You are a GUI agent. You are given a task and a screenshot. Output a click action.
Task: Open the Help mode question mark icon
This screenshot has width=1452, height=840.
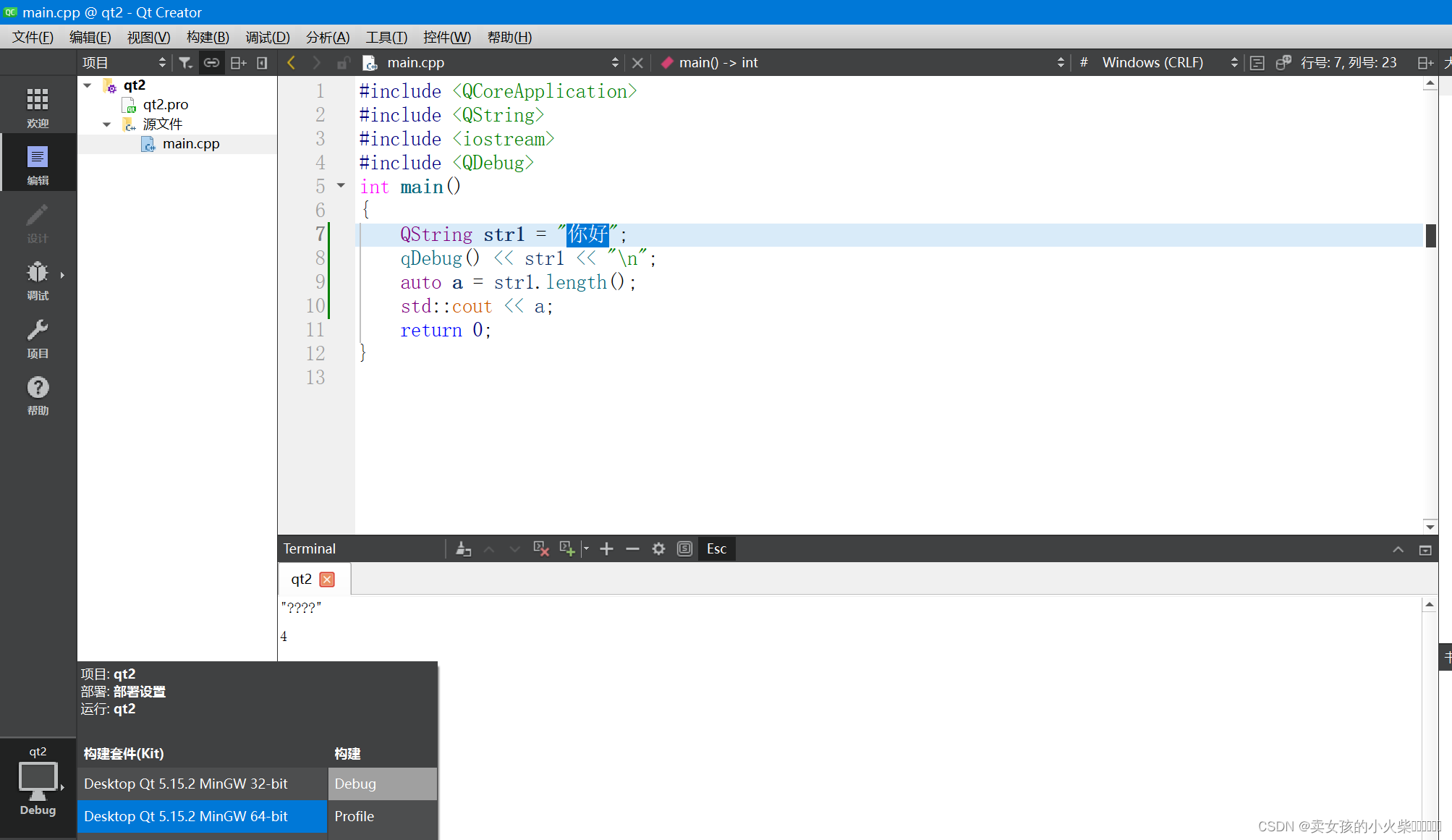38,395
